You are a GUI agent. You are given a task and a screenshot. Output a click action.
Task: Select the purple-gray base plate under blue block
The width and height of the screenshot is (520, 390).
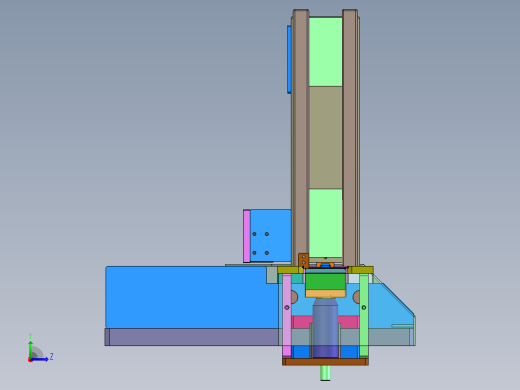coord(192,337)
